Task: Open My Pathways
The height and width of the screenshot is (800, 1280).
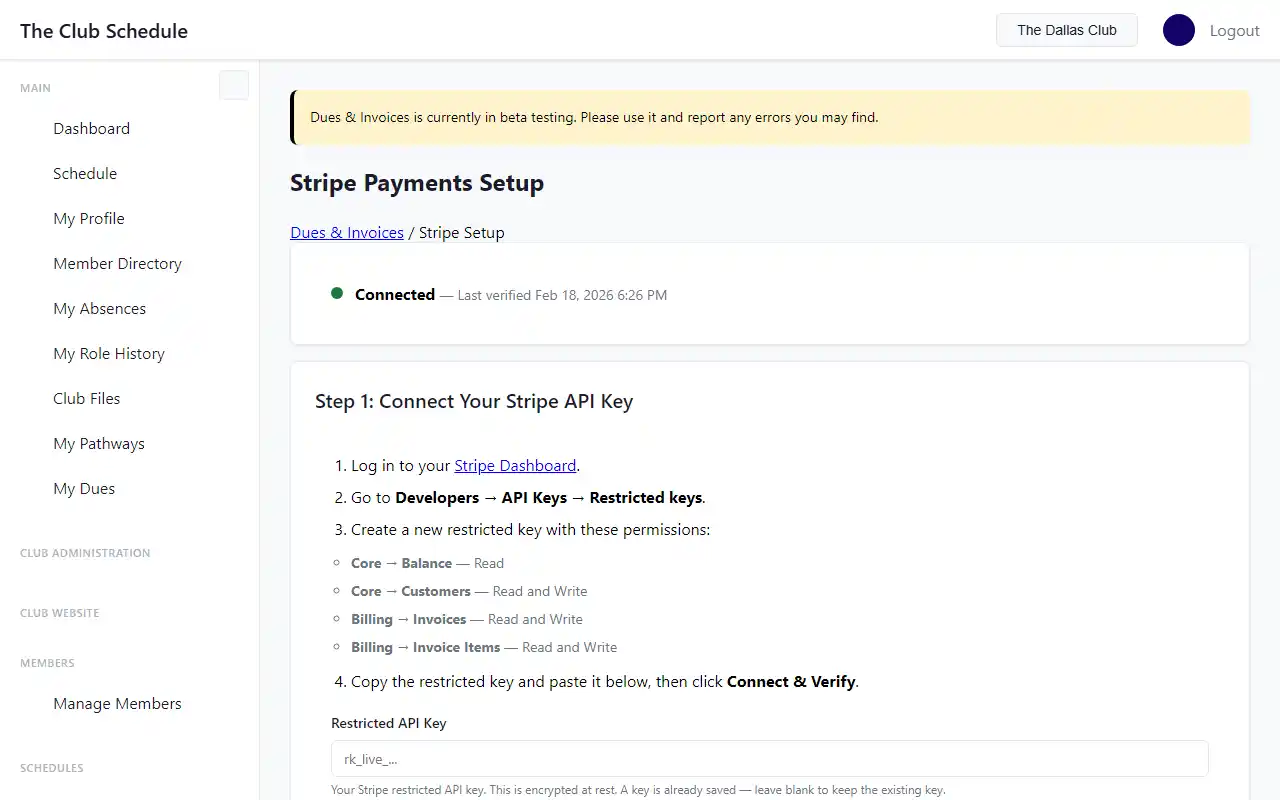Action: tap(98, 443)
